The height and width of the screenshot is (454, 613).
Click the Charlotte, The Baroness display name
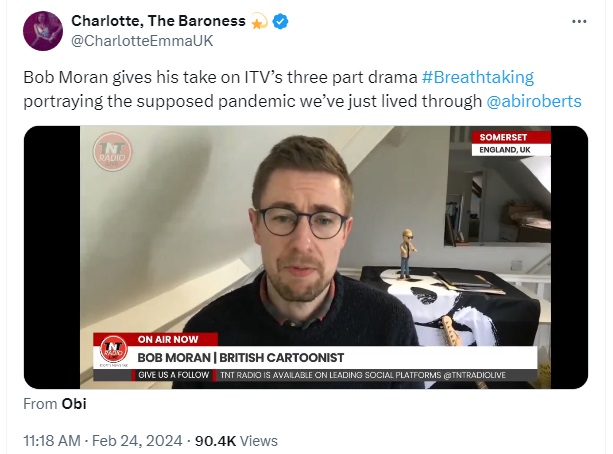[x=158, y=21]
